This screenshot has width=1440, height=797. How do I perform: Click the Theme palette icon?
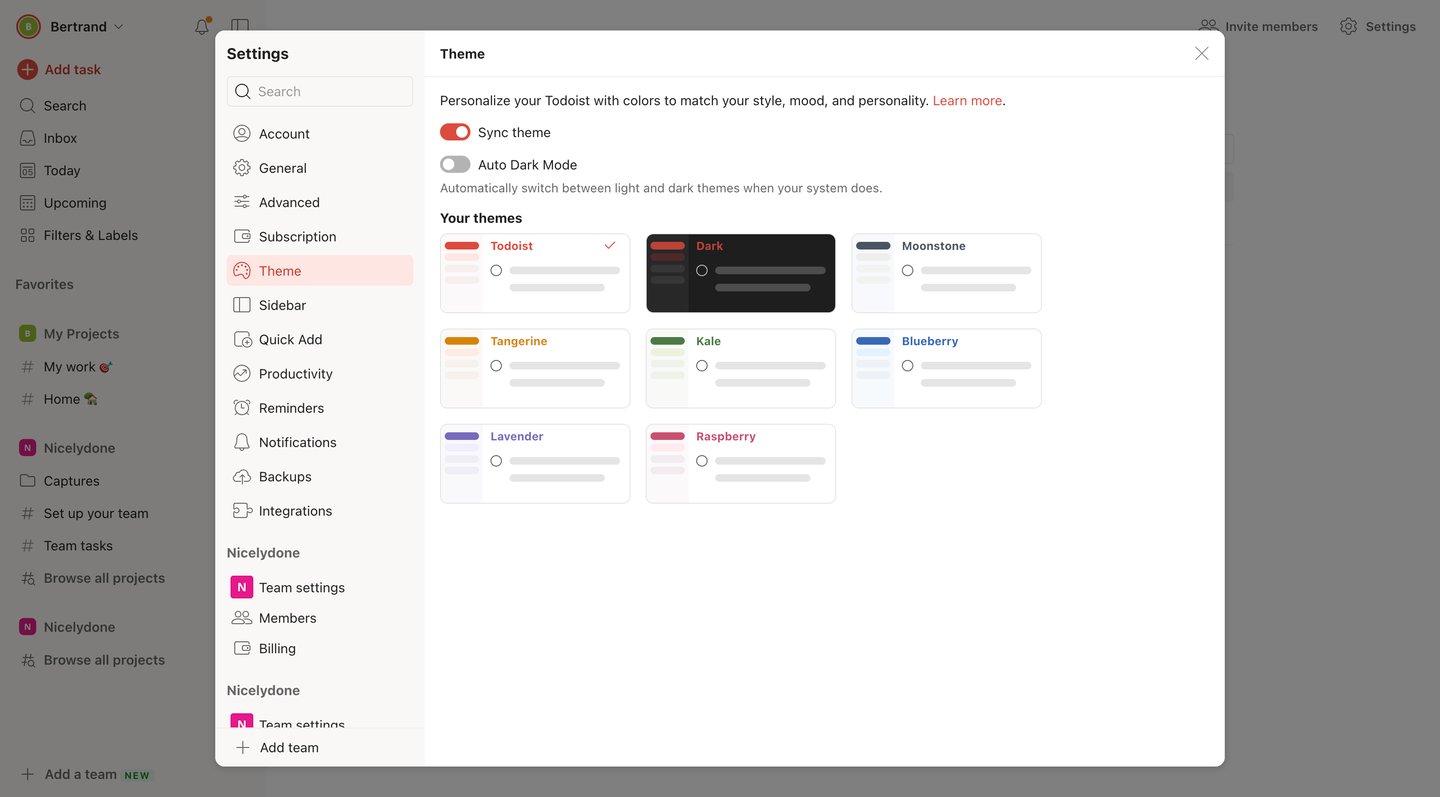[241, 270]
